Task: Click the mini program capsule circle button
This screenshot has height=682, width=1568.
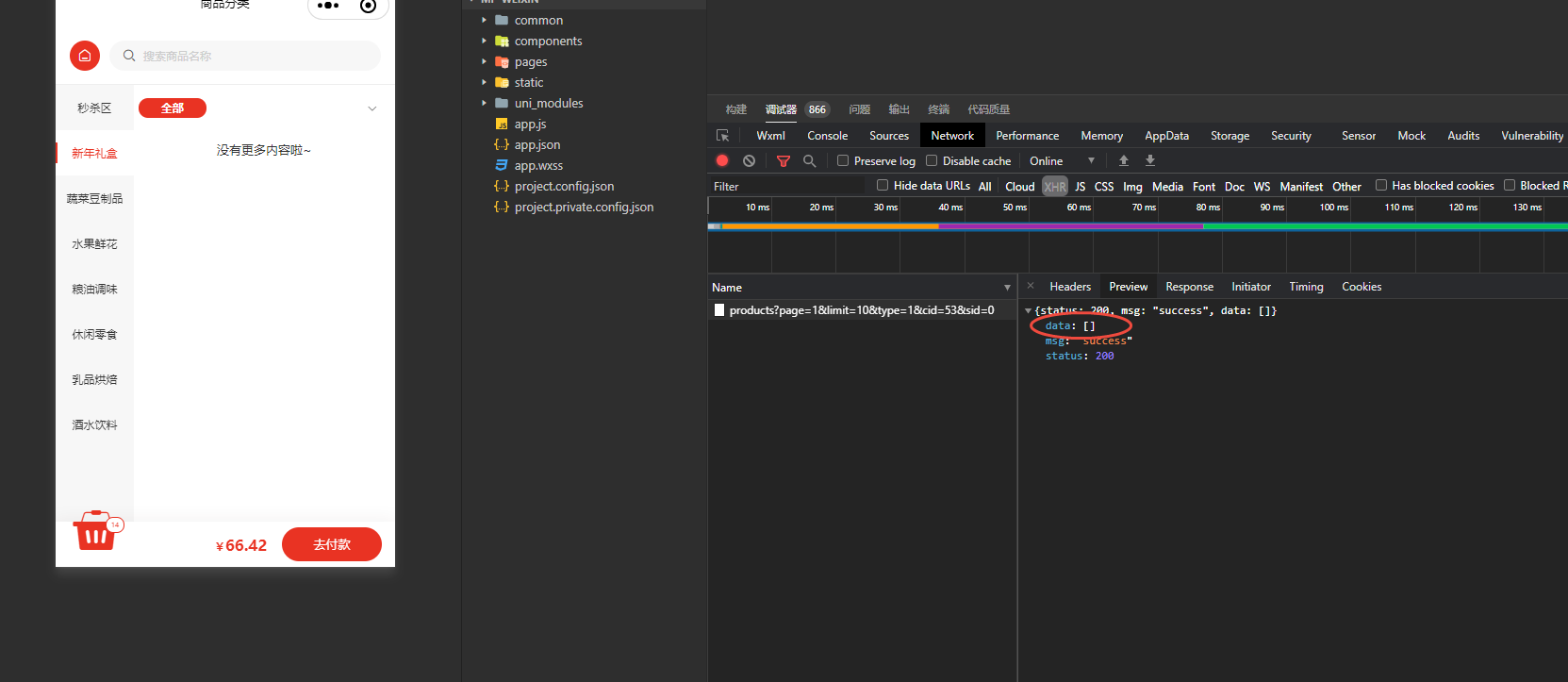Action: pyautogui.click(x=369, y=7)
